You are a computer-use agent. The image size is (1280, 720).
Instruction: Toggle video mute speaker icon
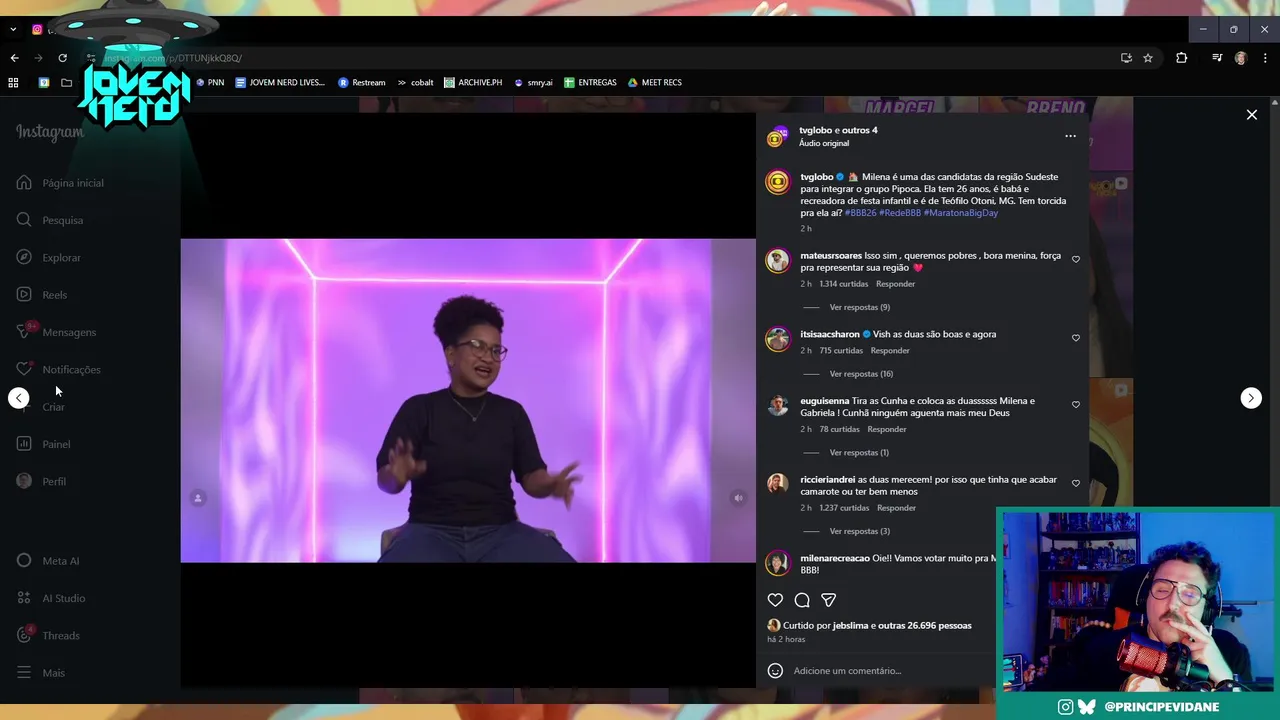(738, 498)
